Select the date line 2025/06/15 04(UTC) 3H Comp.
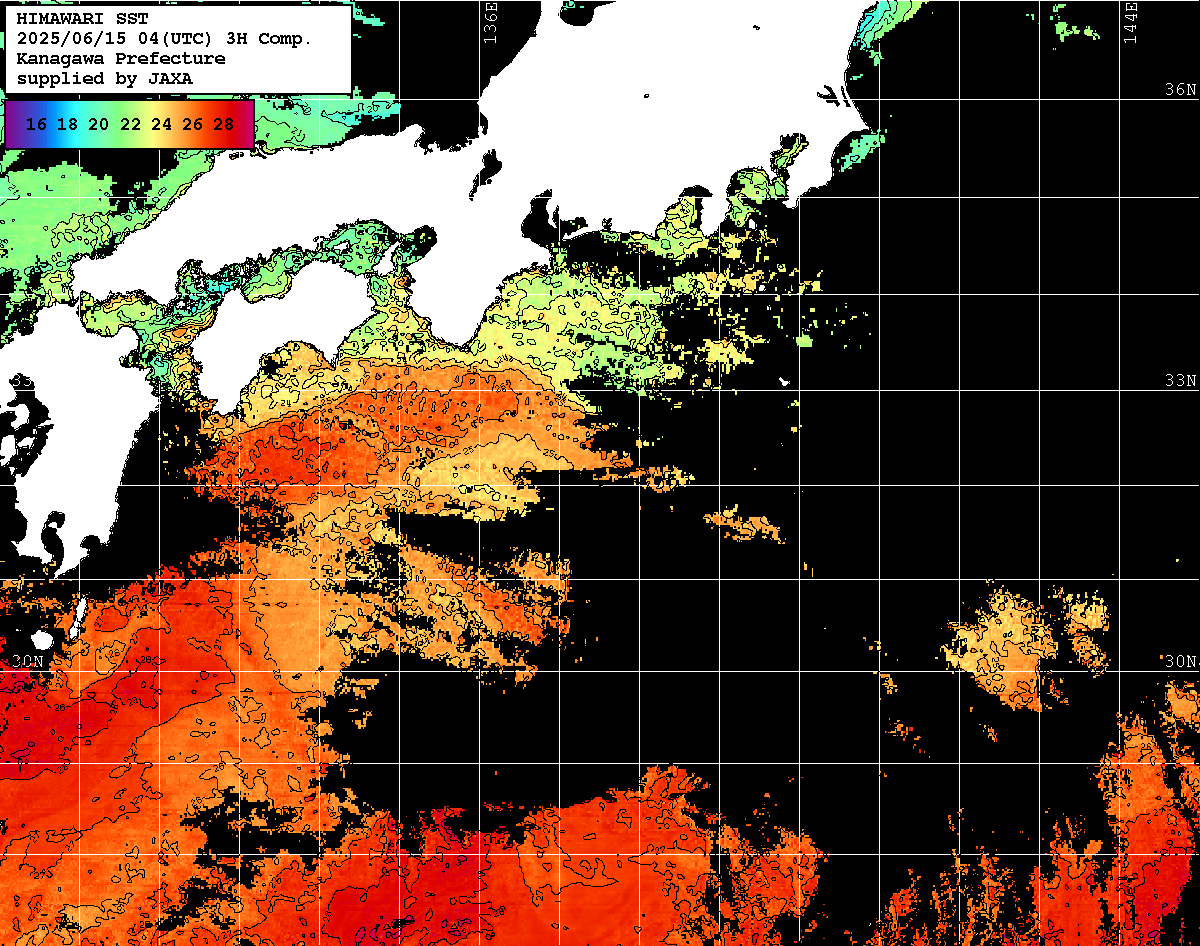 (x=164, y=39)
